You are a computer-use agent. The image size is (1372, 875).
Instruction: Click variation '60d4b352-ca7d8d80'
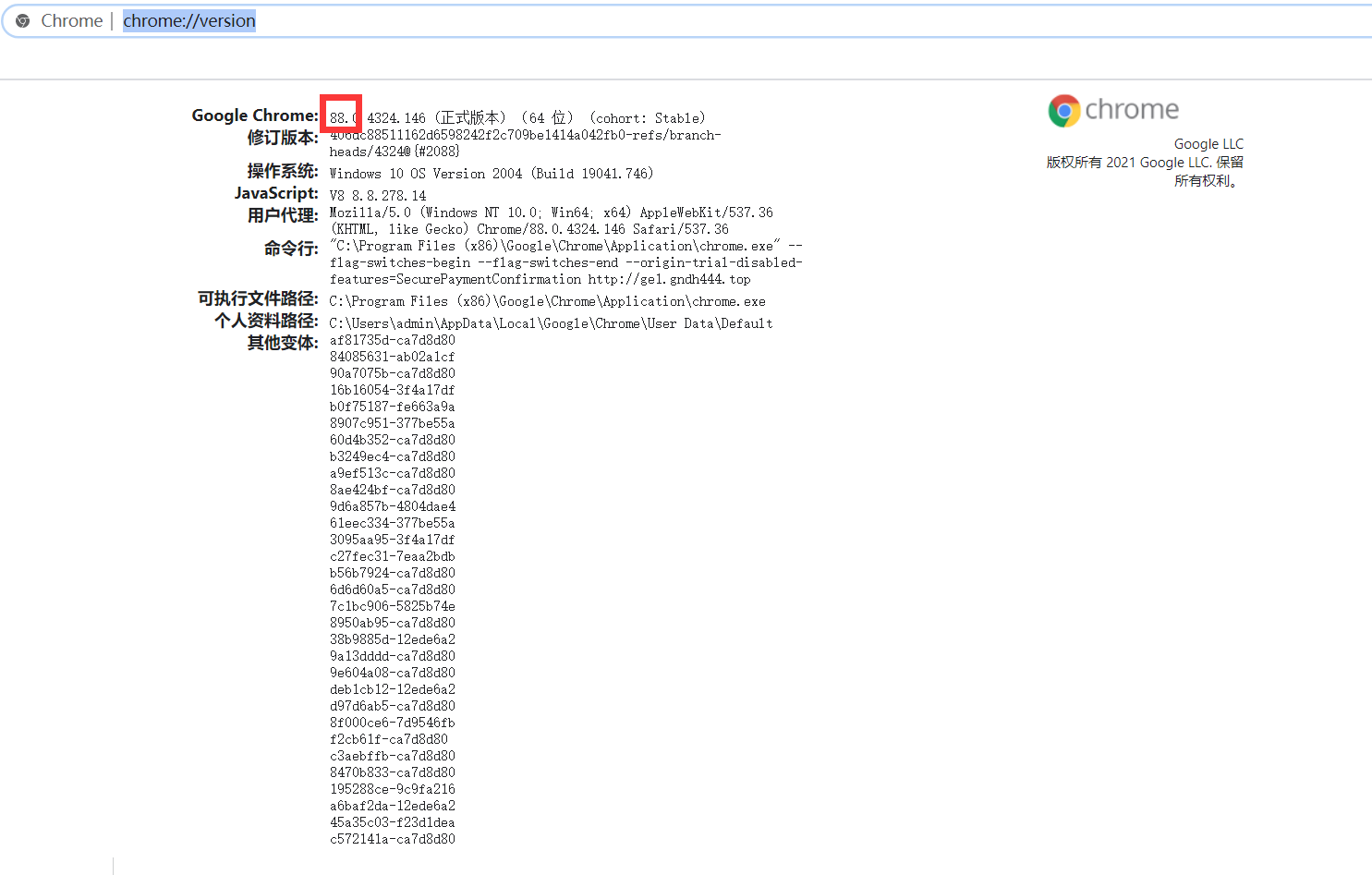(x=393, y=440)
